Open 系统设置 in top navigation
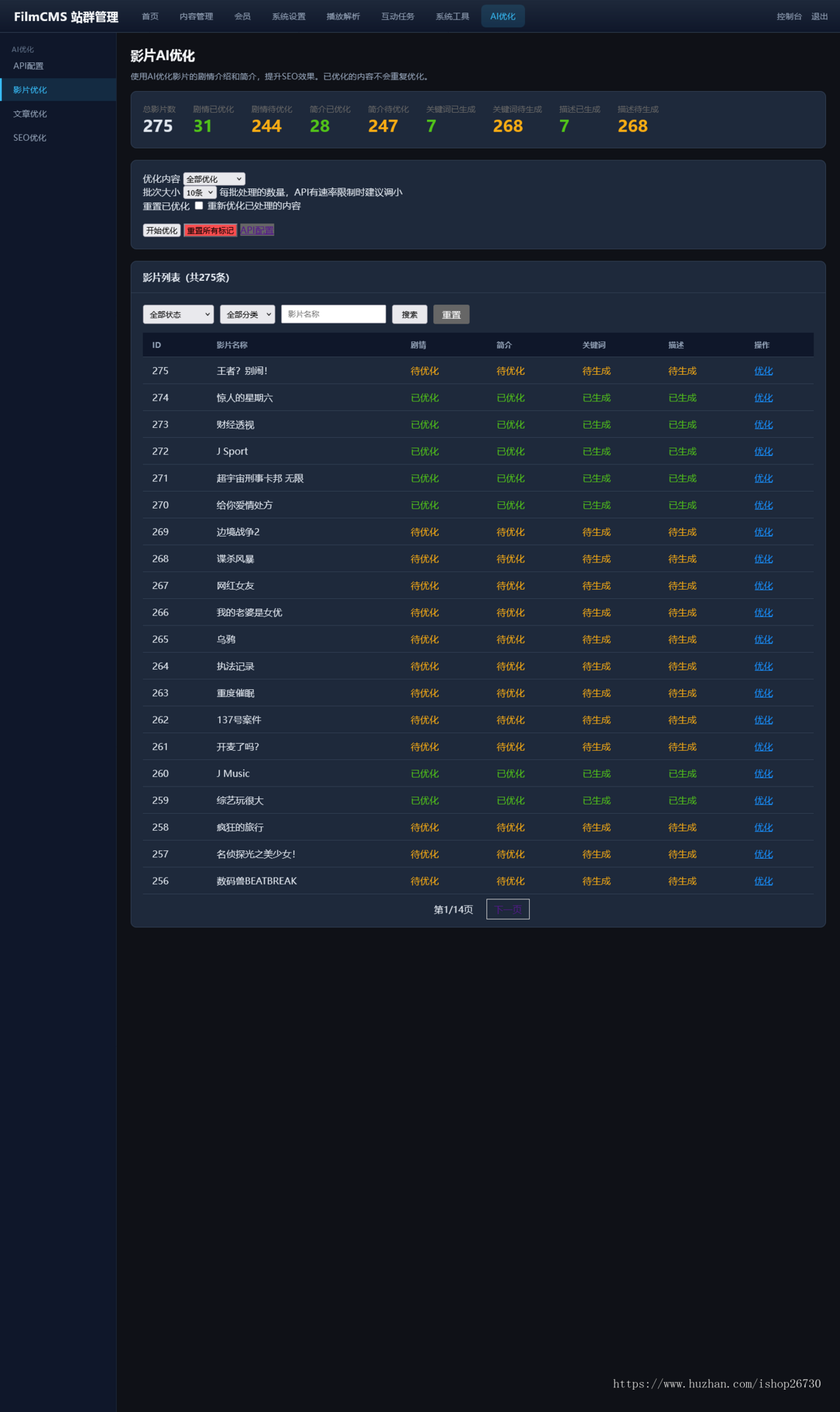 (289, 17)
